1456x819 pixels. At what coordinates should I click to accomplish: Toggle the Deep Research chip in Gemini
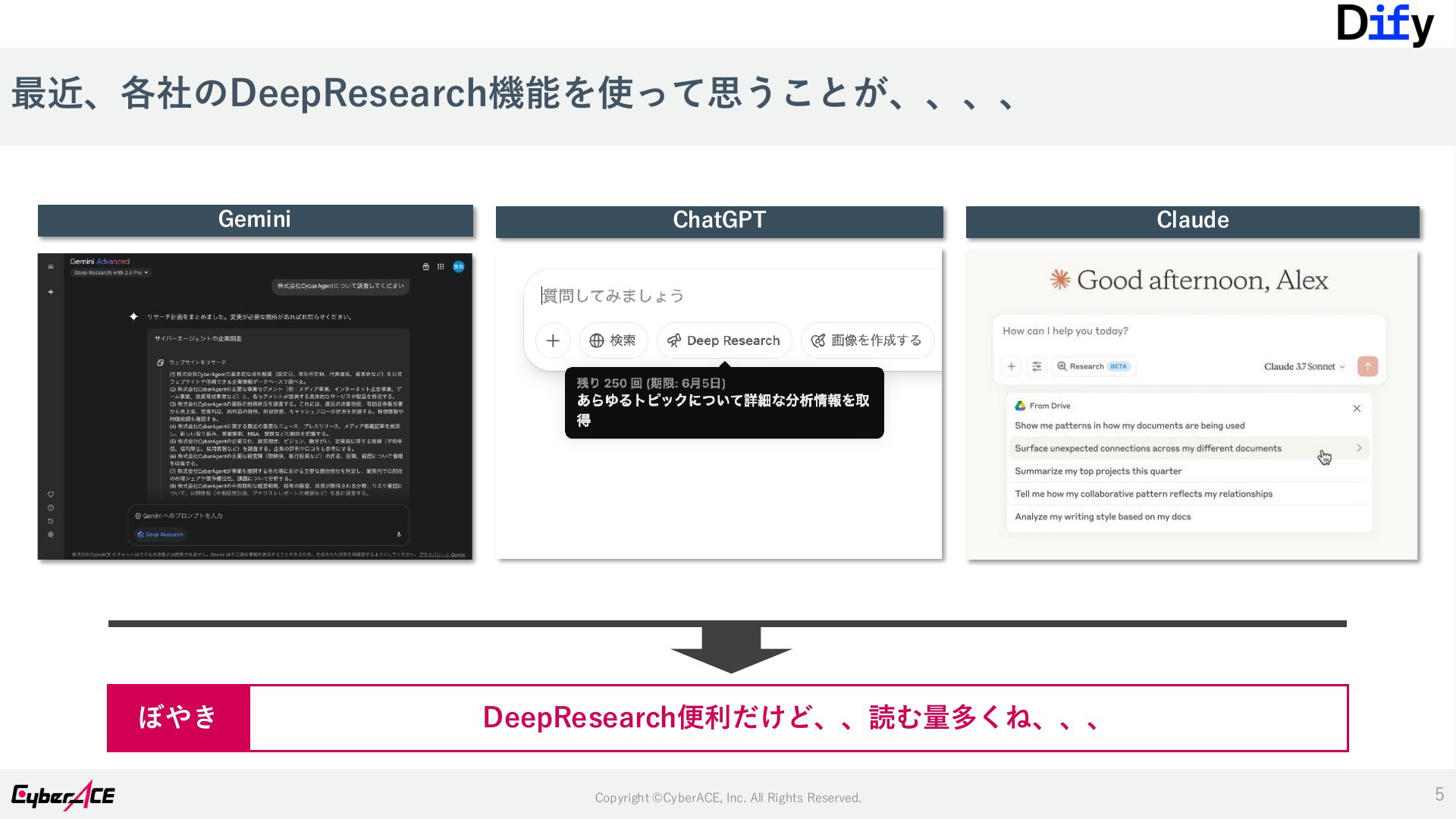tap(161, 535)
